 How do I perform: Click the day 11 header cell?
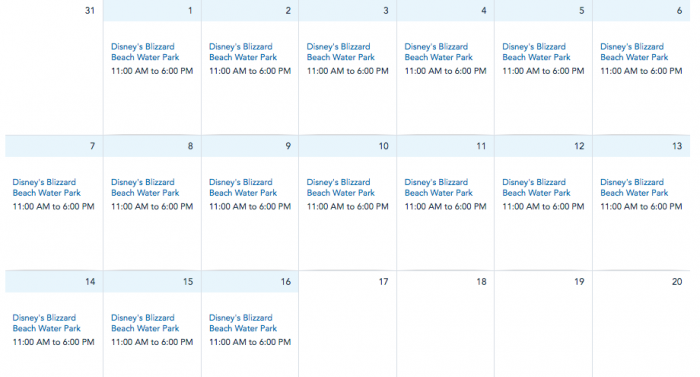click(x=446, y=146)
